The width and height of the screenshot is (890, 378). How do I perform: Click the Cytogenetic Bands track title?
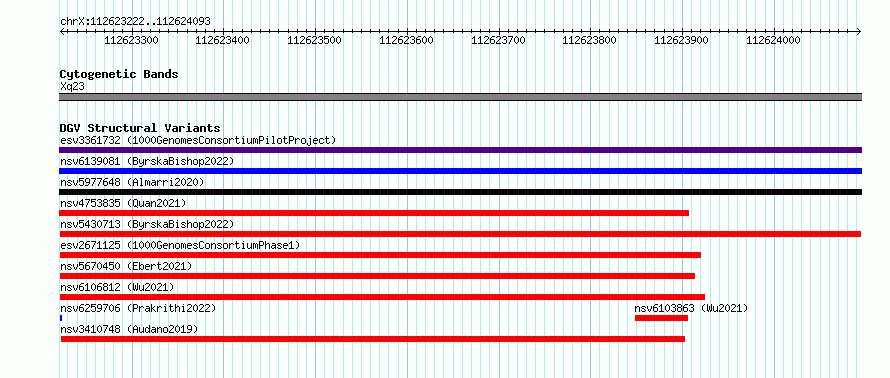(x=119, y=74)
